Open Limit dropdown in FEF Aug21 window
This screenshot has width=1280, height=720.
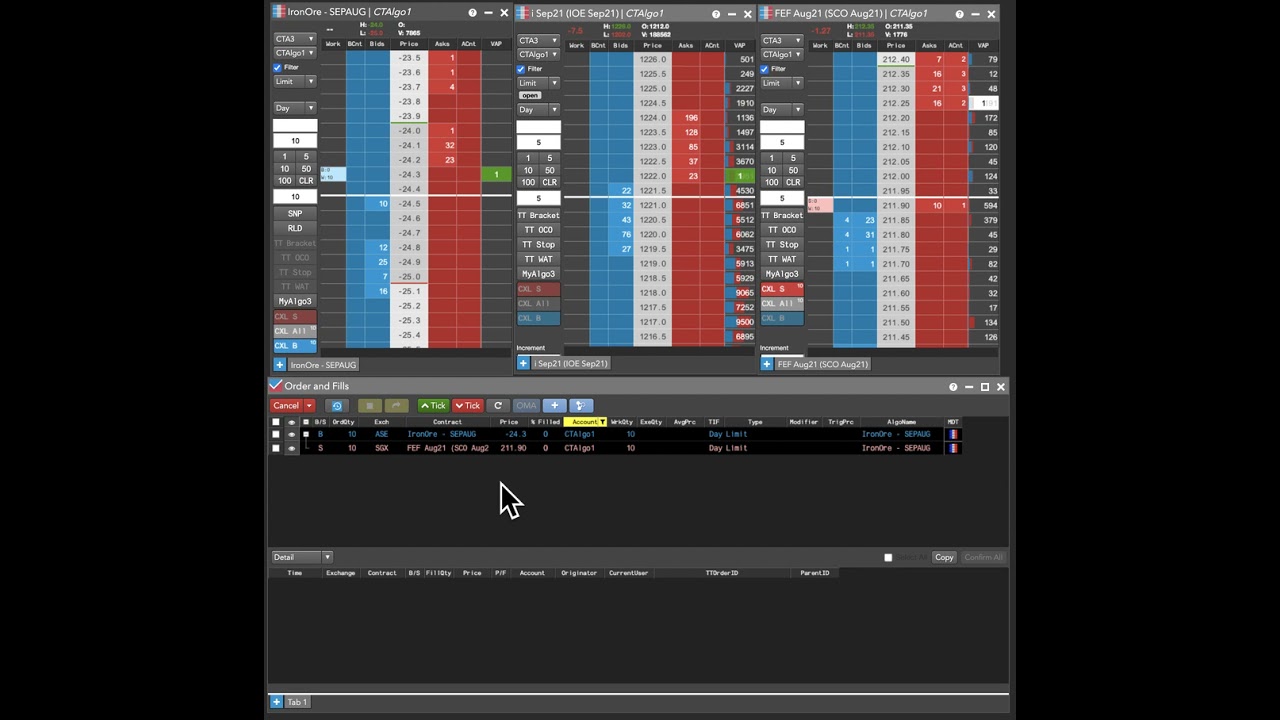click(782, 83)
